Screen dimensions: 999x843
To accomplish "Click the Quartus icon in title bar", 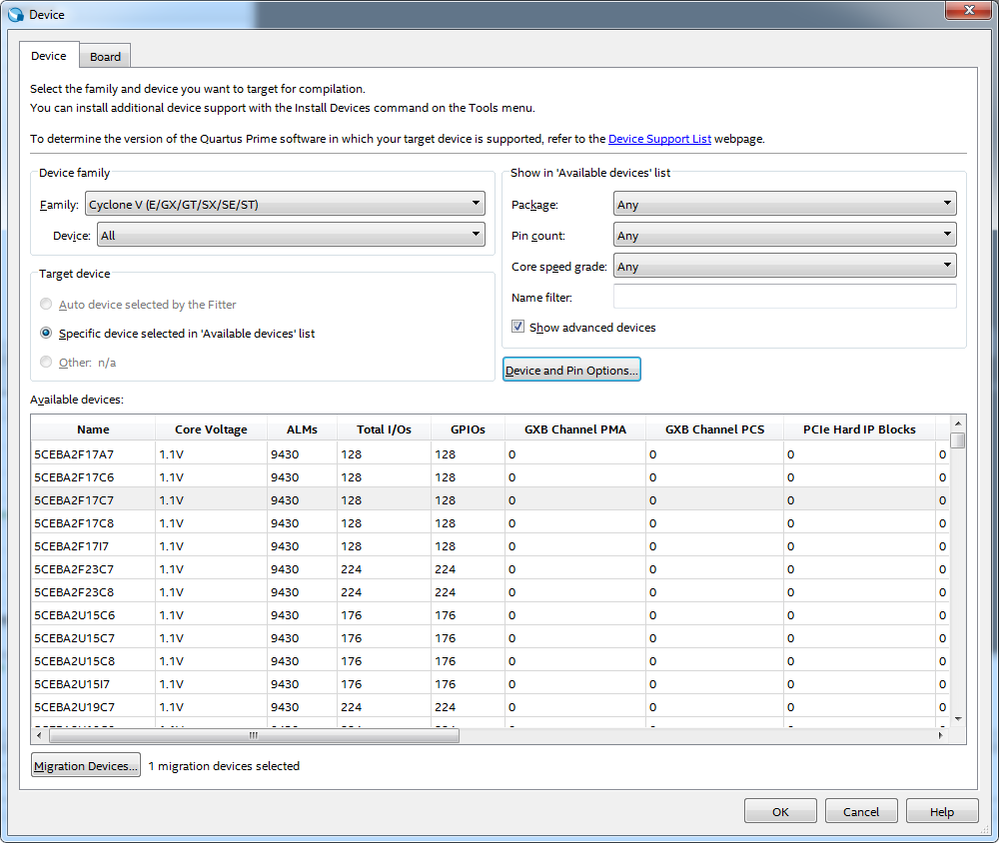I will click(15, 14).
